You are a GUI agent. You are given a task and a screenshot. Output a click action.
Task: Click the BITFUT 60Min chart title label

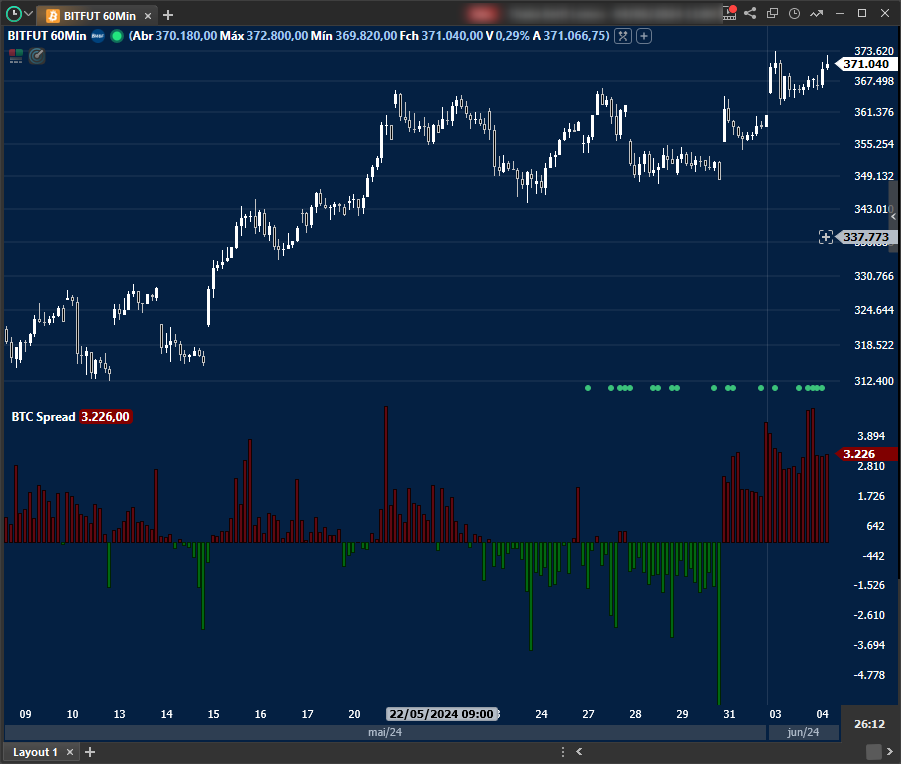point(47,36)
